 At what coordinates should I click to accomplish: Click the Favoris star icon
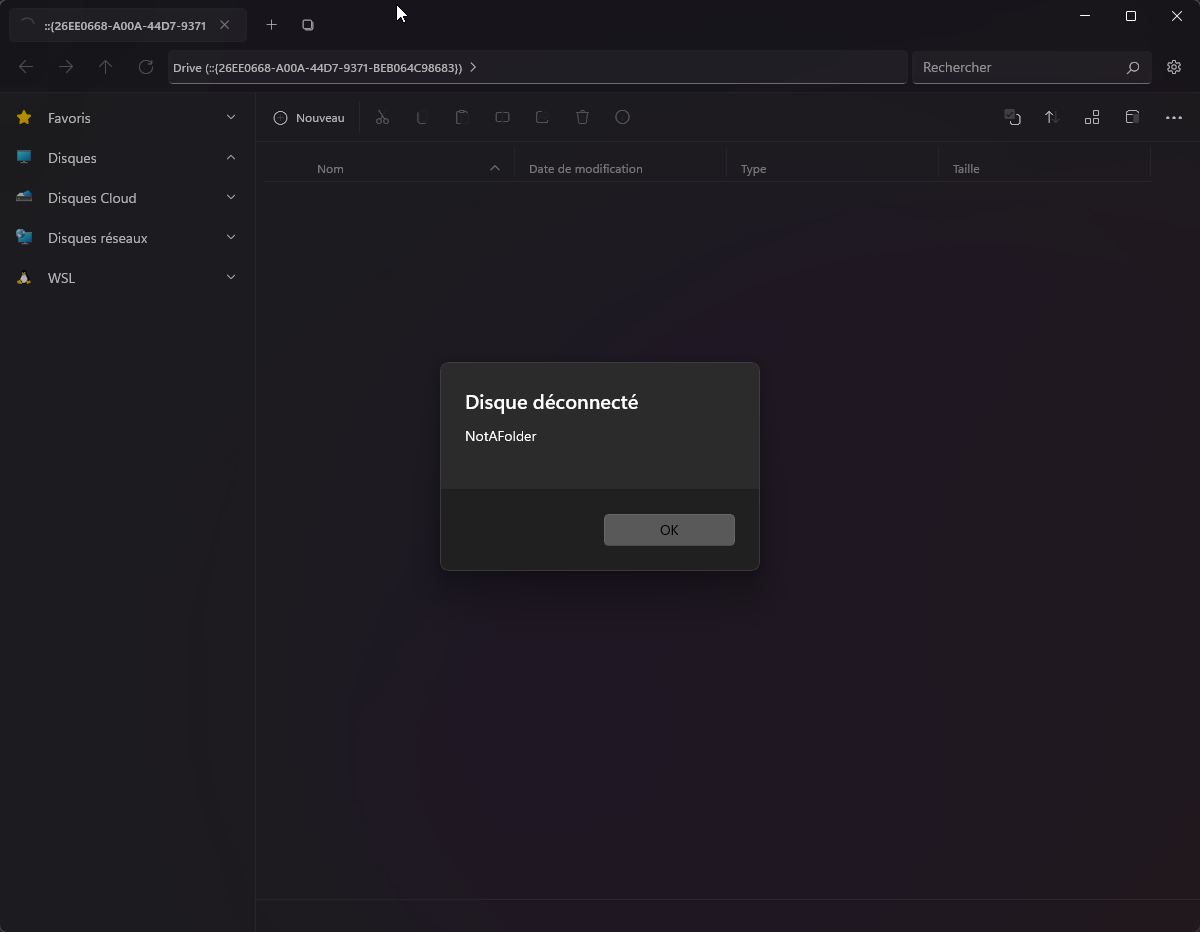[24, 118]
